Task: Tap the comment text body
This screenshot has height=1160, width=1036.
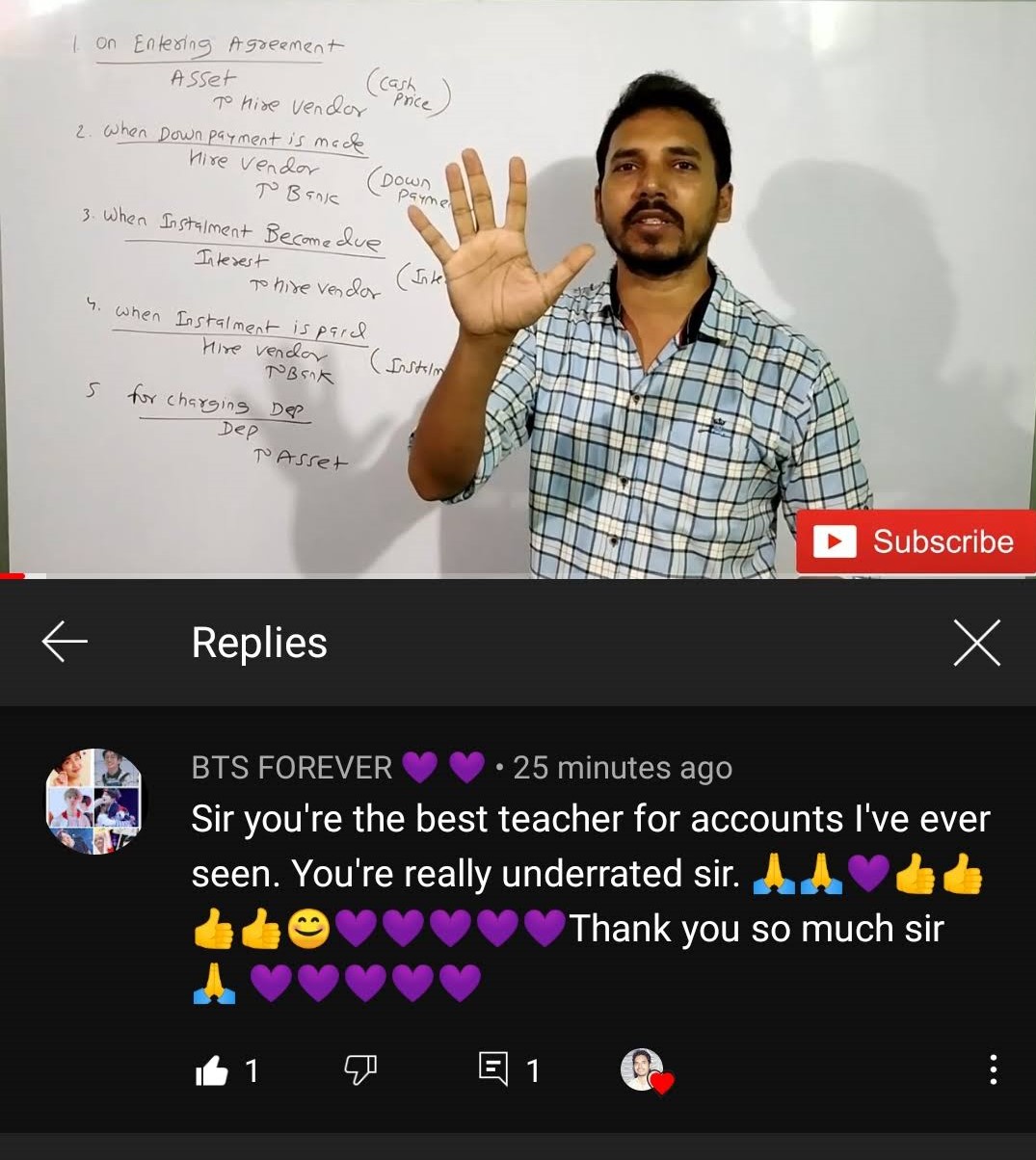Action: [x=590, y=901]
